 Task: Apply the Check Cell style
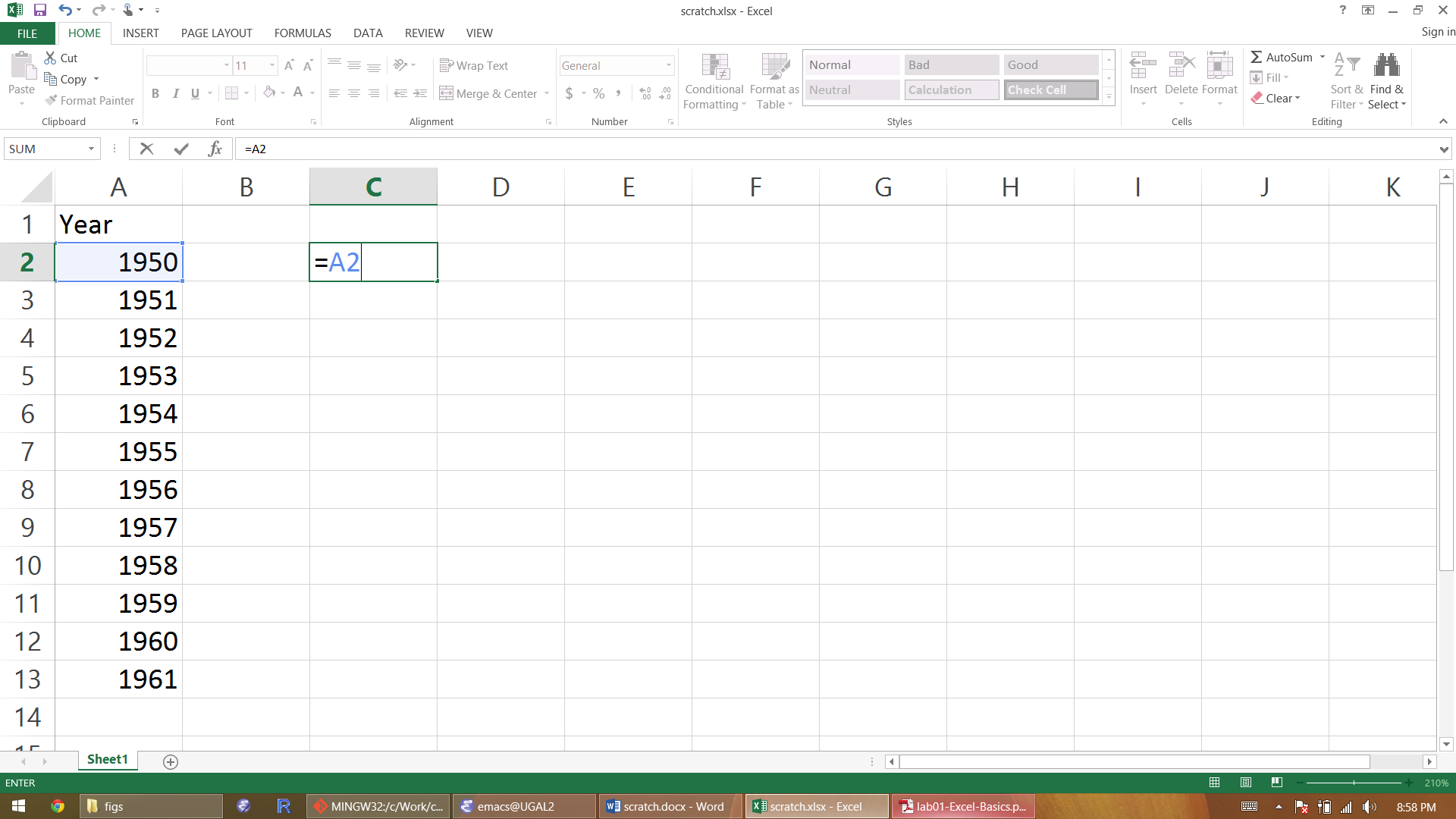1051,89
